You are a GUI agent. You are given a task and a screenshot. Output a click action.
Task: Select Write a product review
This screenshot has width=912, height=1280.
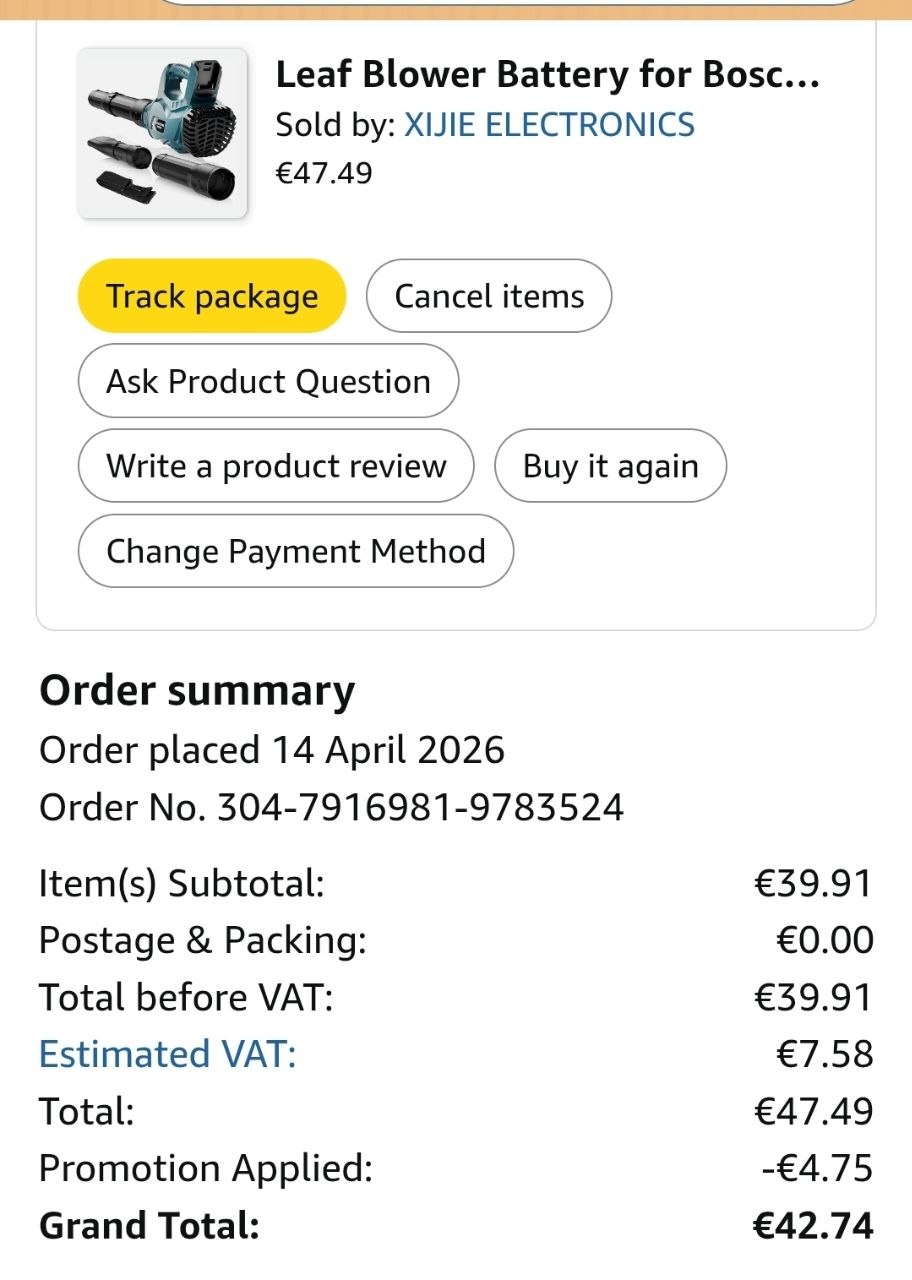tap(276, 466)
